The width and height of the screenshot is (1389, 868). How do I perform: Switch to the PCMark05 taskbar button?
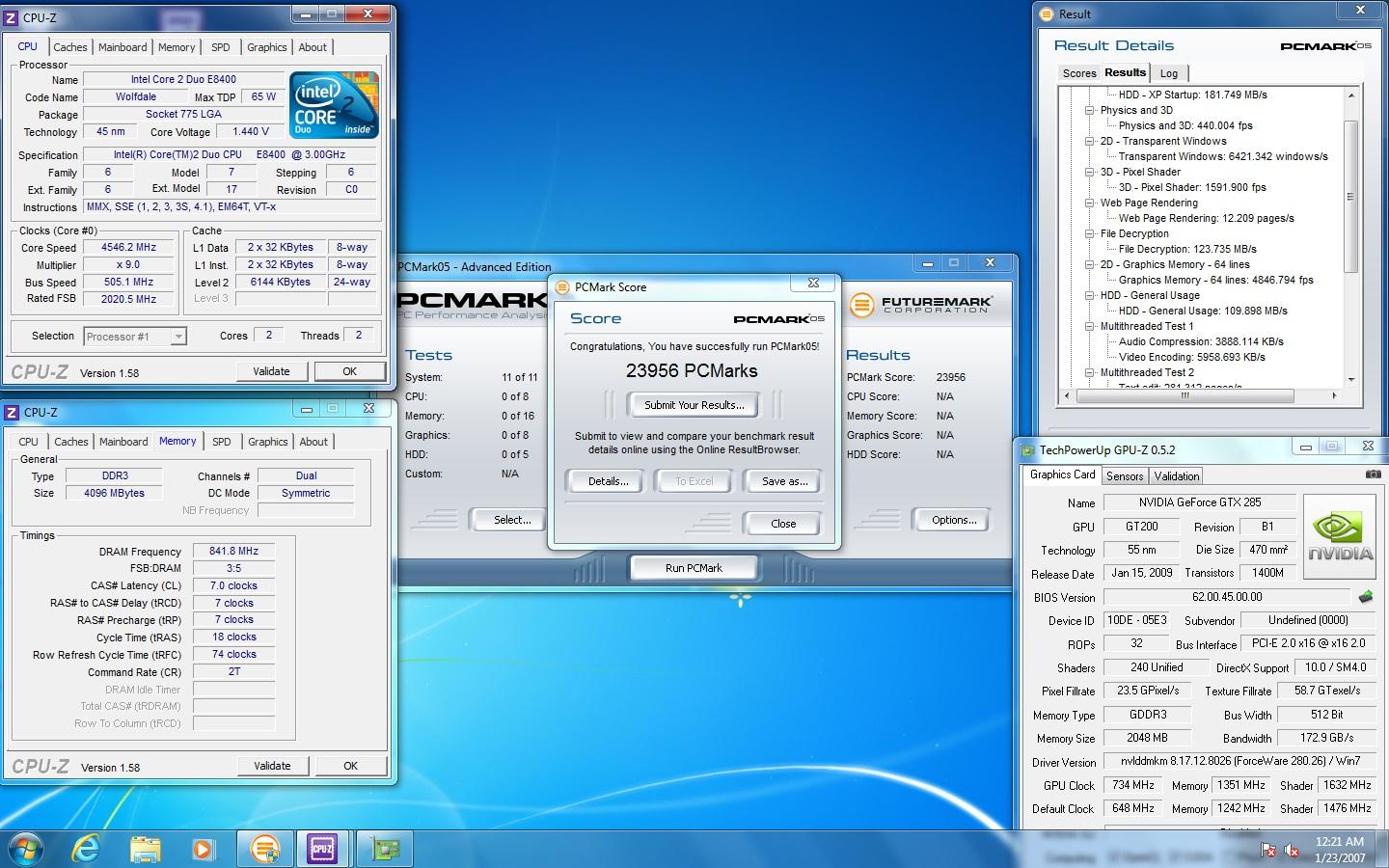[263, 849]
